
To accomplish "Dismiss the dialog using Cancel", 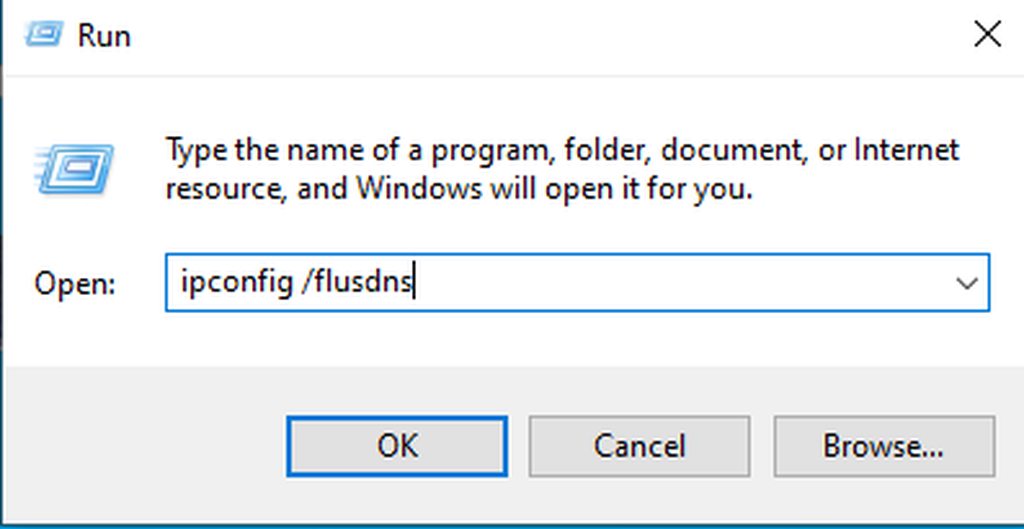I will 639,446.
